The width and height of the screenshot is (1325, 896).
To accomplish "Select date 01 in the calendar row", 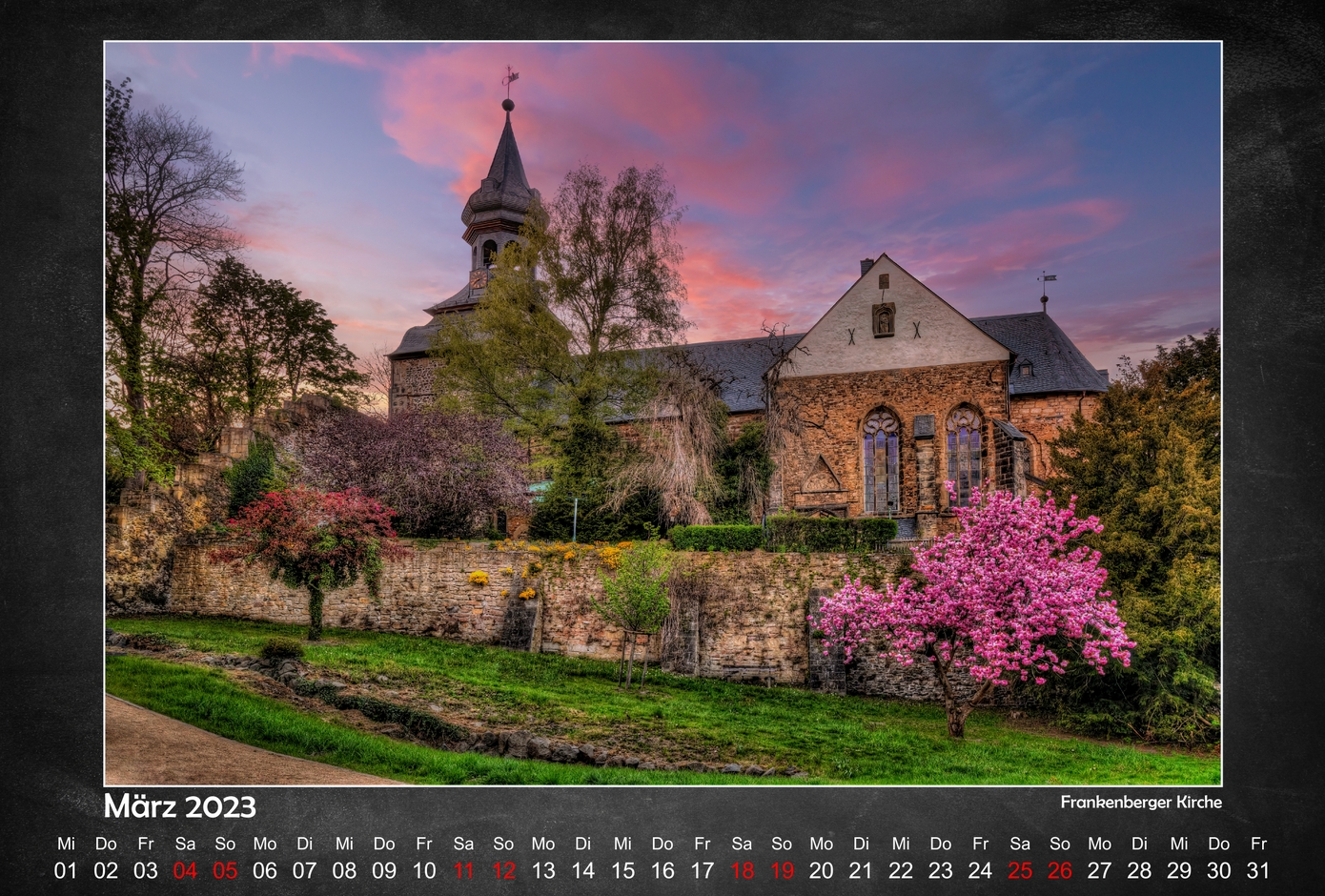I will 66,870.
